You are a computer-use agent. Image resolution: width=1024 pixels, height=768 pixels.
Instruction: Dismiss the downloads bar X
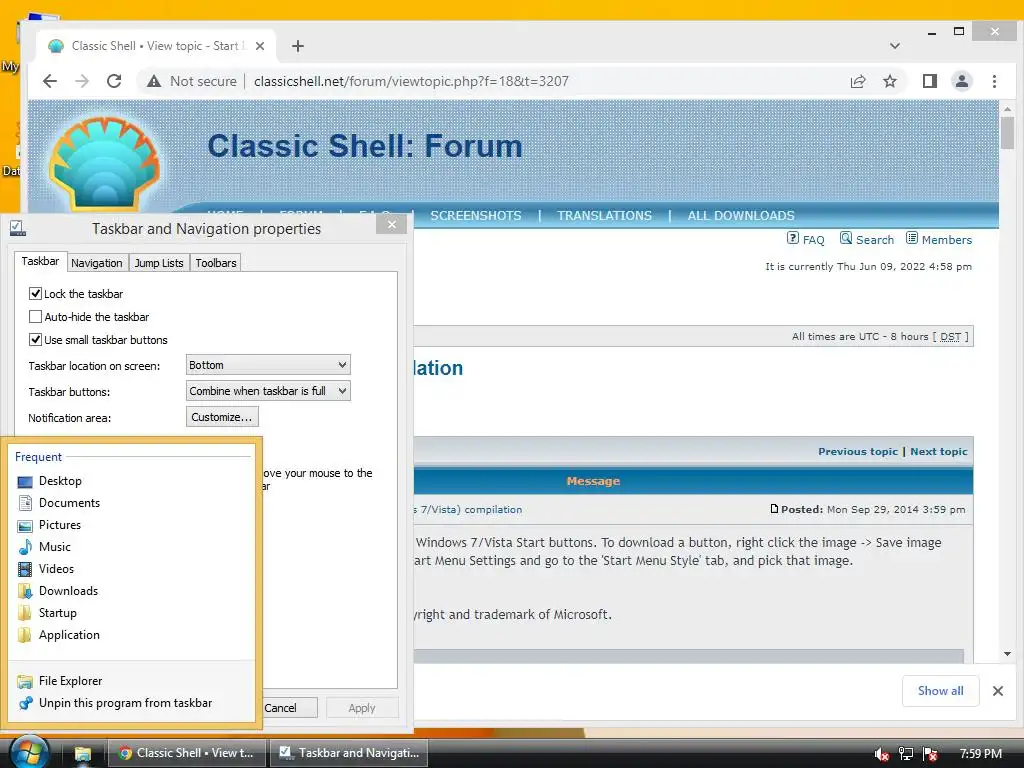(997, 691)
